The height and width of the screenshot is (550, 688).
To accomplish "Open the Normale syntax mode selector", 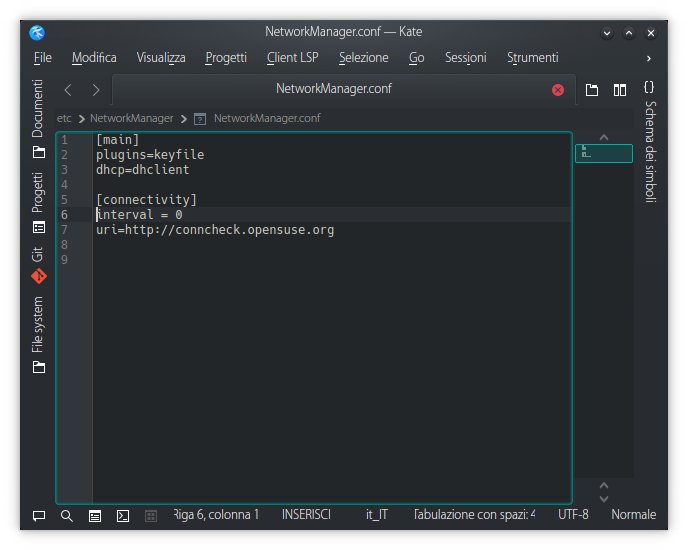I will point(634,514).
